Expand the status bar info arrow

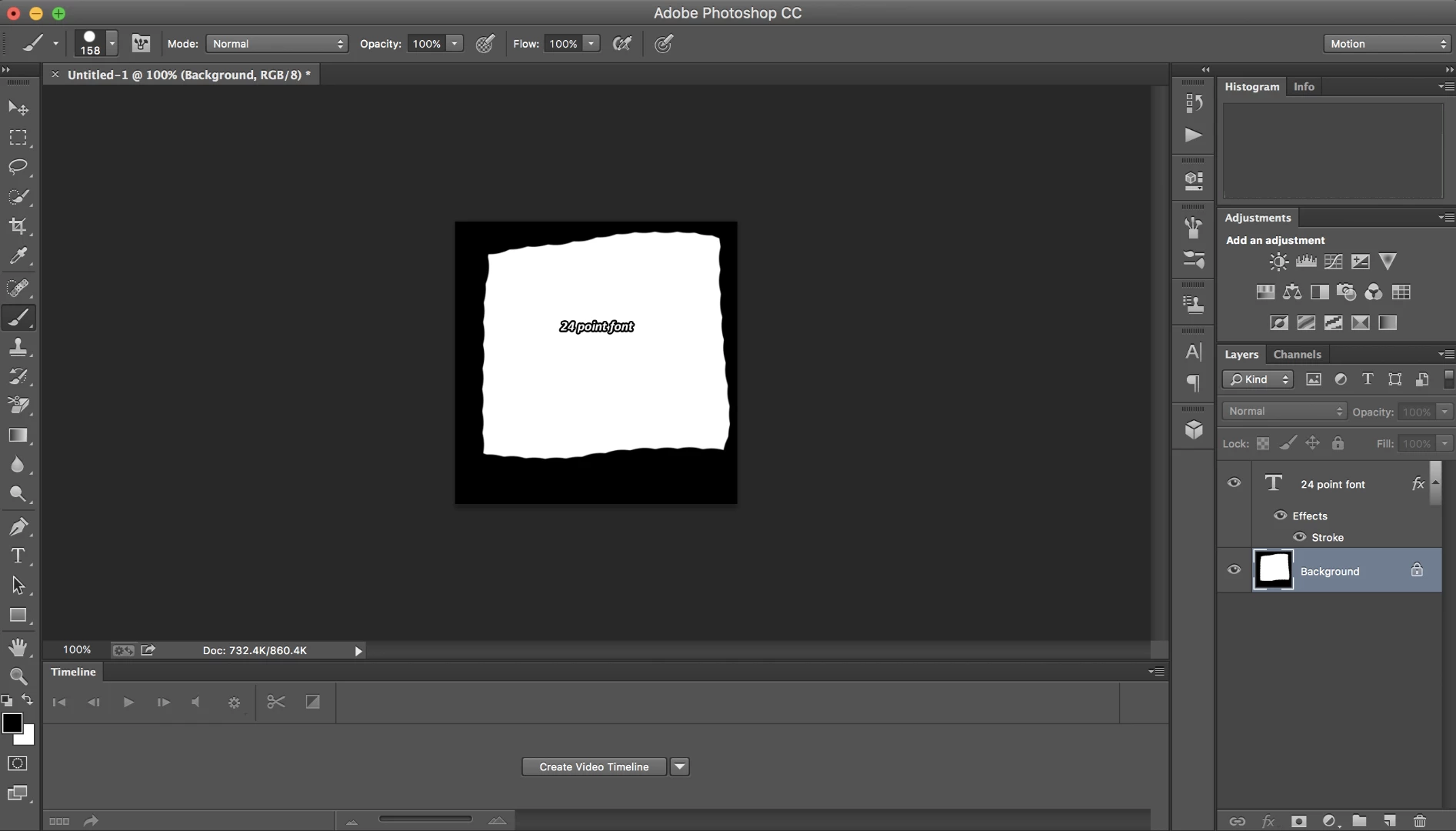click(x=358, y=651)
